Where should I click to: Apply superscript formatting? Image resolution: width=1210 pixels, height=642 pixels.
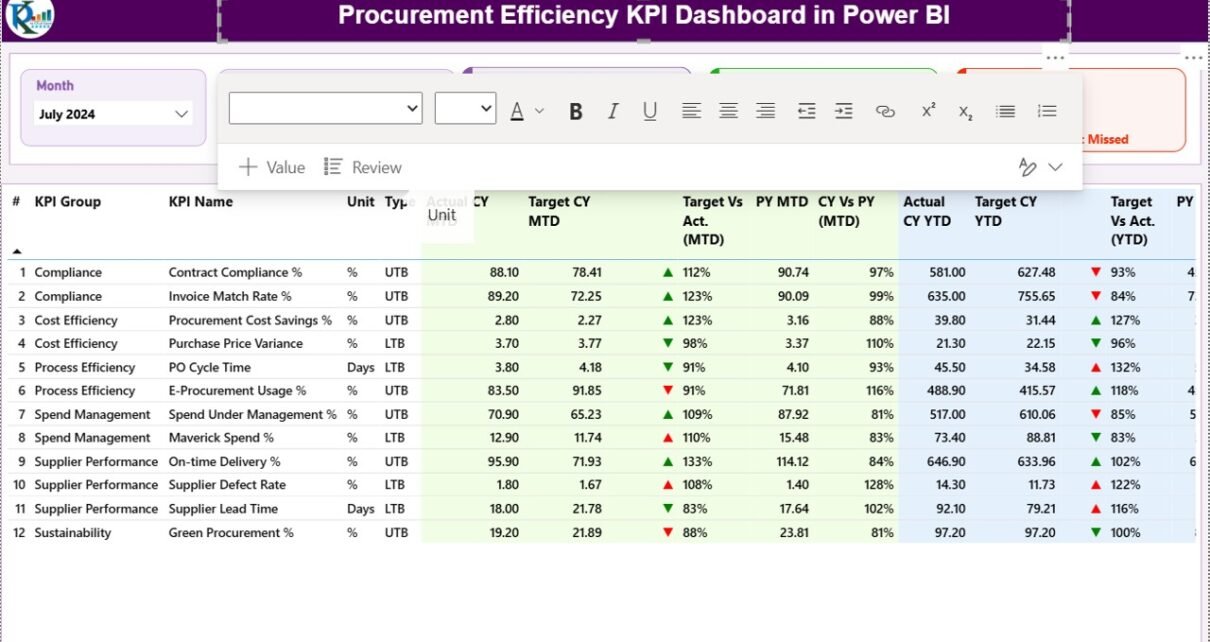point(928,110)
